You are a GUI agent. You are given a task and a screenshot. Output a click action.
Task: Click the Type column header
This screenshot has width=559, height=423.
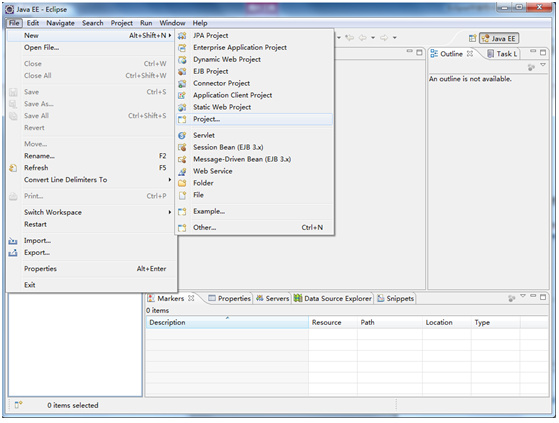pyautogui.click(x=496, y=323)
